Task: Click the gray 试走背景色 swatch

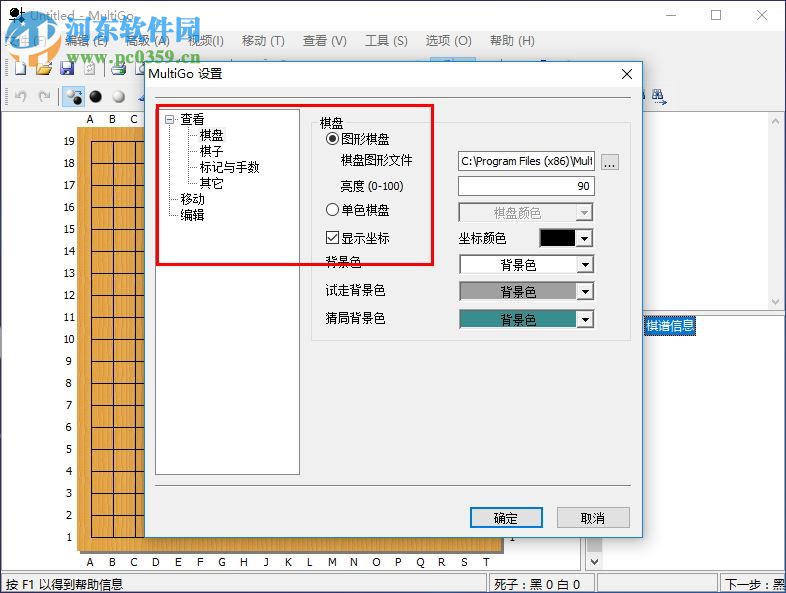Action: pos(518,291)
